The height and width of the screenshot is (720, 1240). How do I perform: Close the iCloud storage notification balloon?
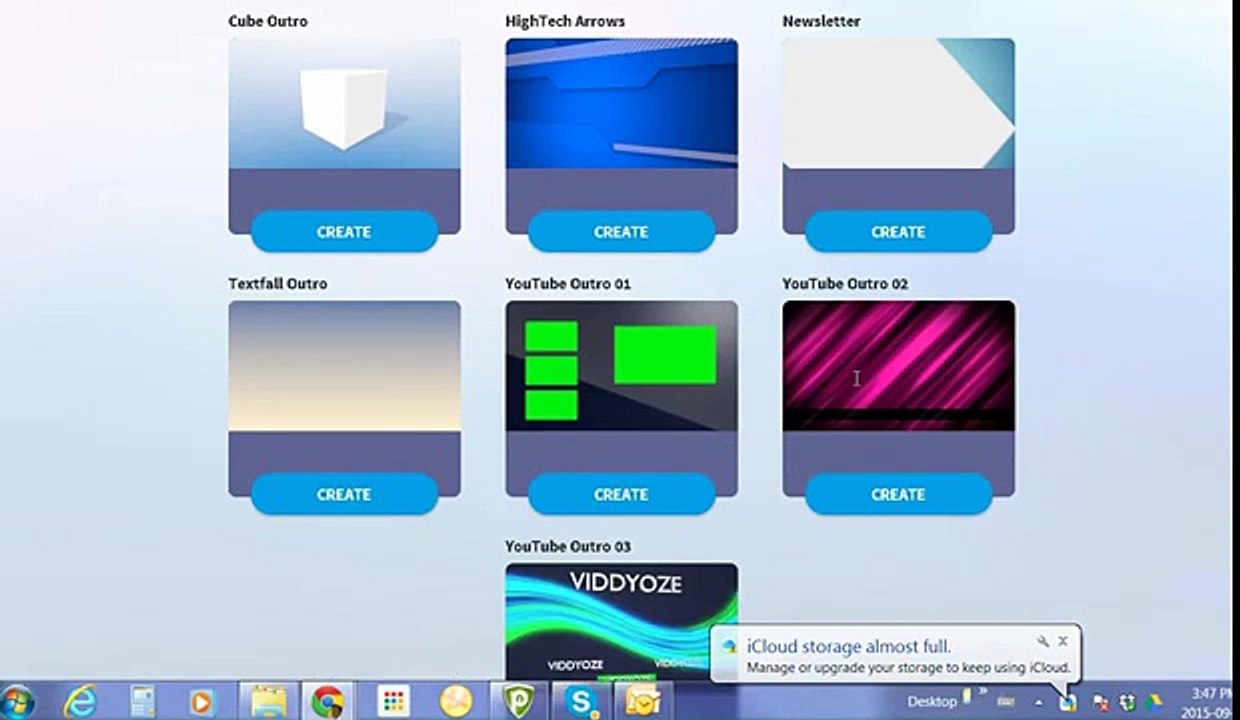click(1063, 642)
